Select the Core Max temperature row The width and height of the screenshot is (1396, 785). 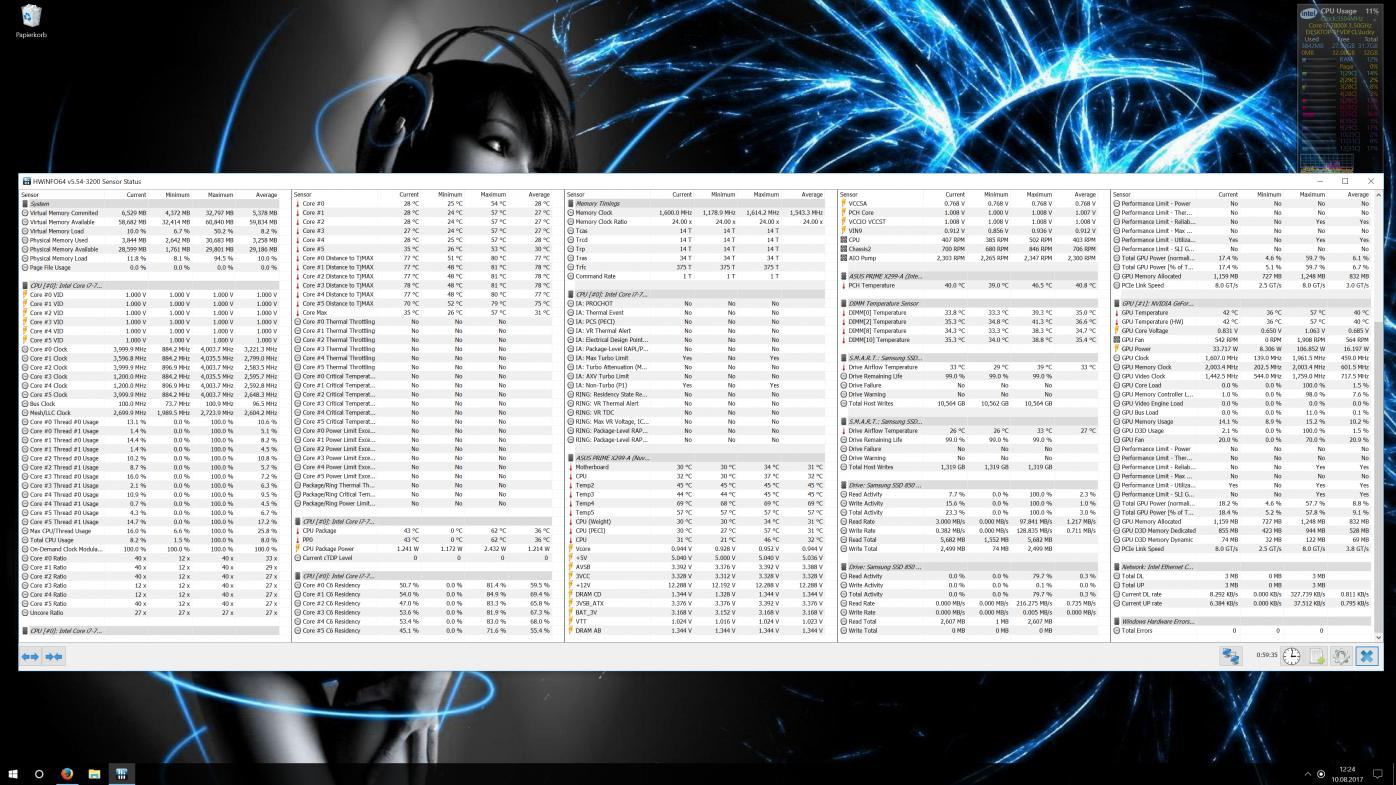coord(422,313)
